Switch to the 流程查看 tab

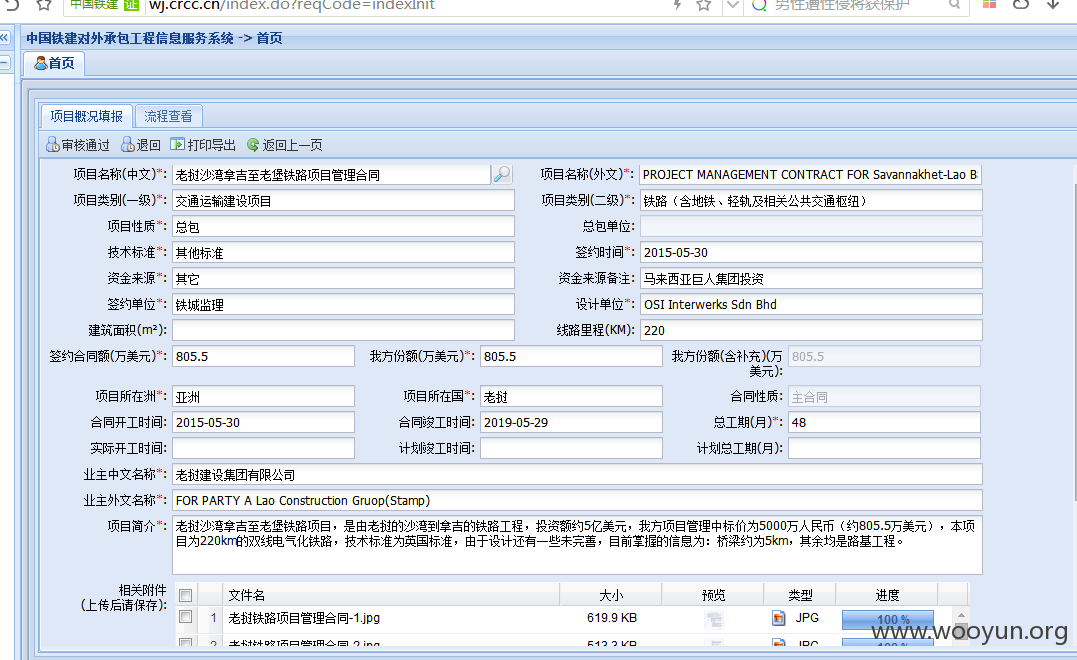pyautogui.click(x=168, y=116)
